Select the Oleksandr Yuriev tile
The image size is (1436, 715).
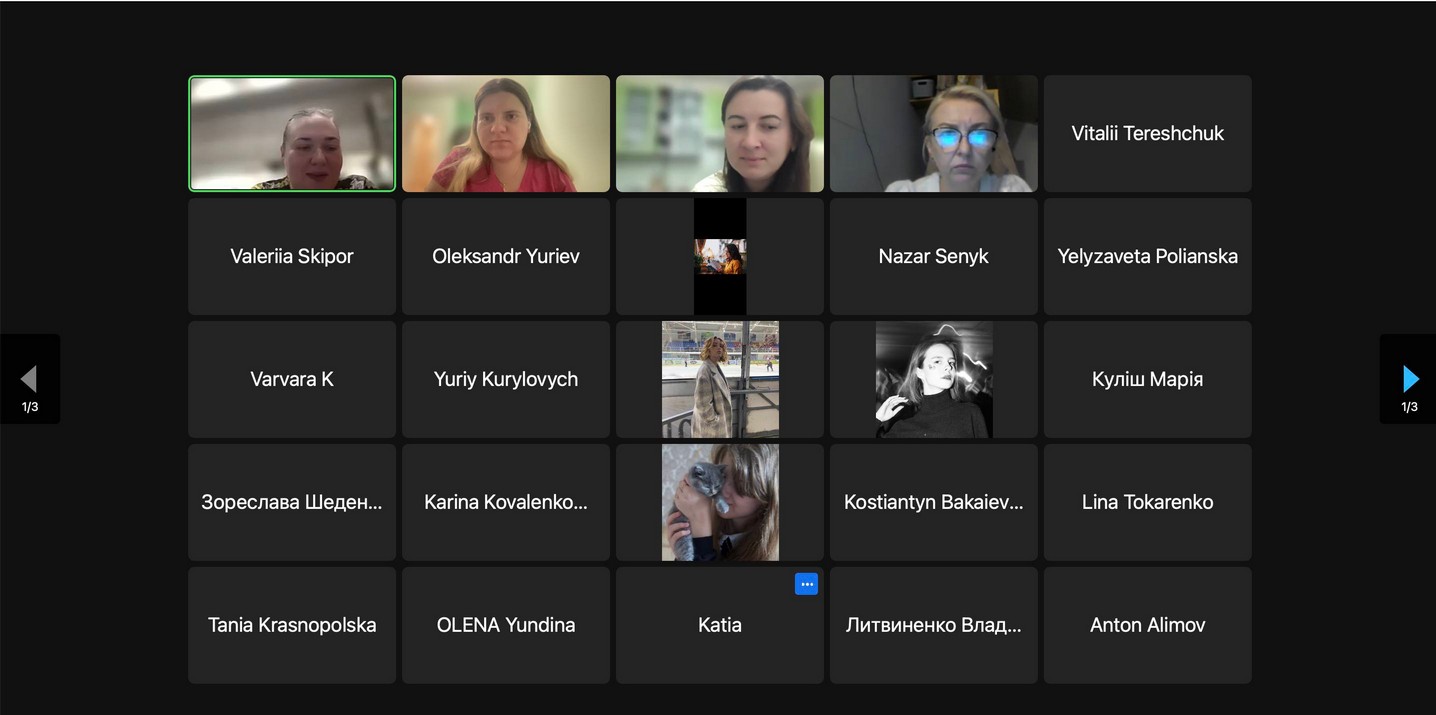(x=506, y=256)
